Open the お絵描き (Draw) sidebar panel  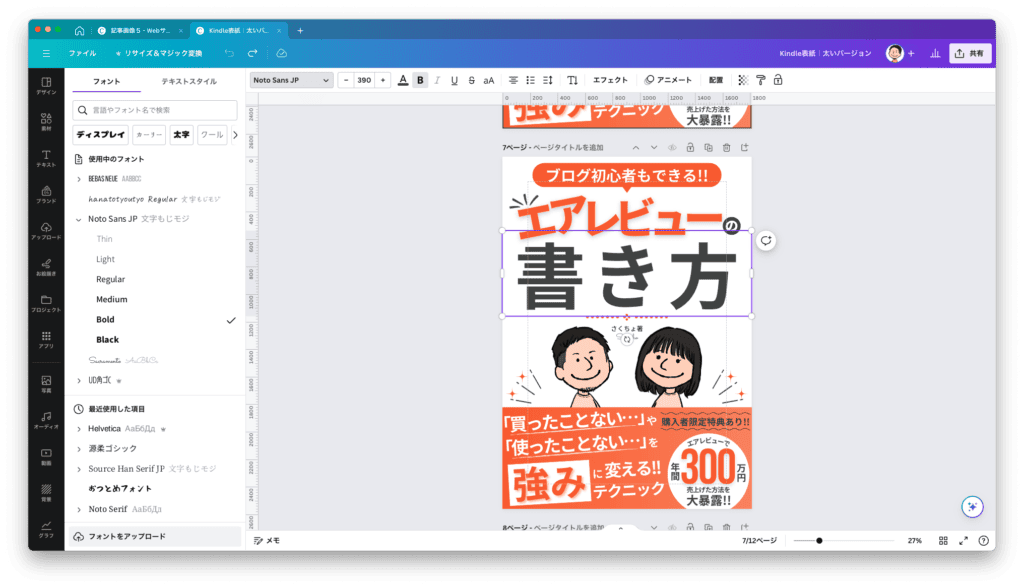point(46,267)
